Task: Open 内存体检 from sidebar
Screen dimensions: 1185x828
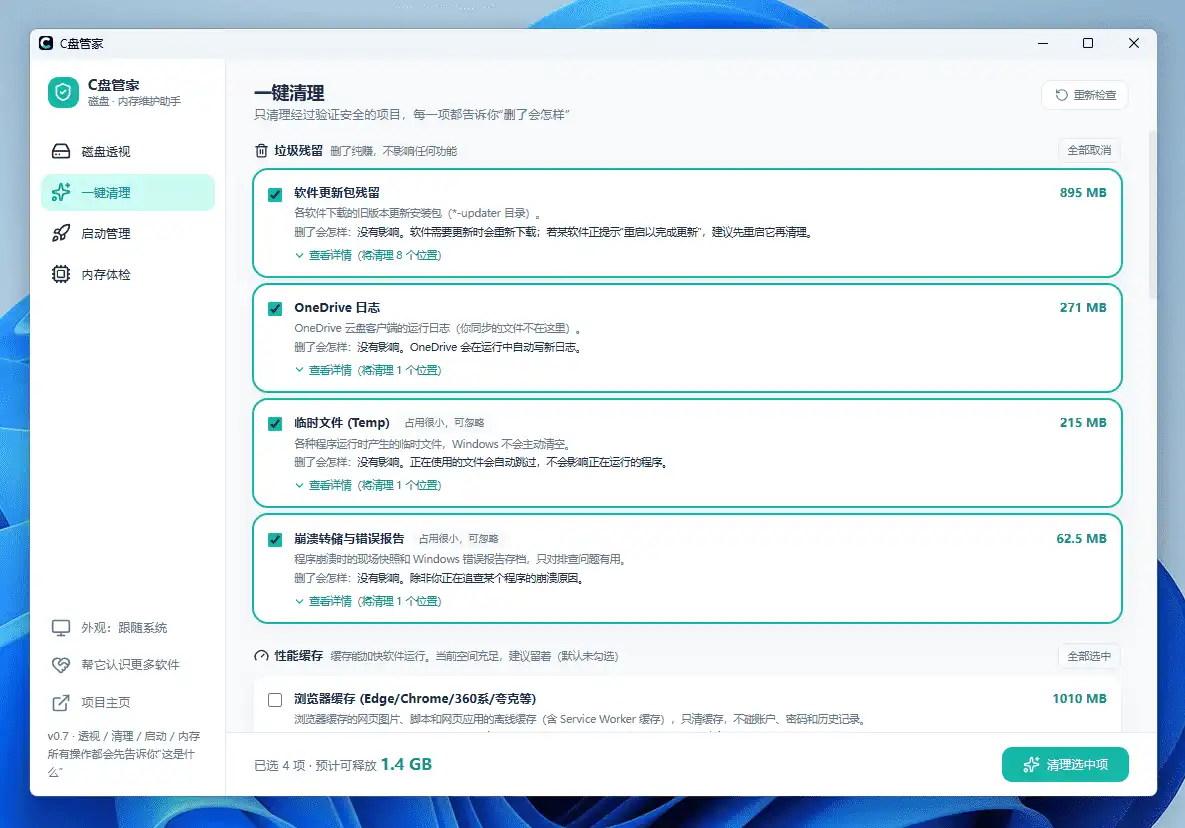Action: pyautogui.click(x=128, y=274)
